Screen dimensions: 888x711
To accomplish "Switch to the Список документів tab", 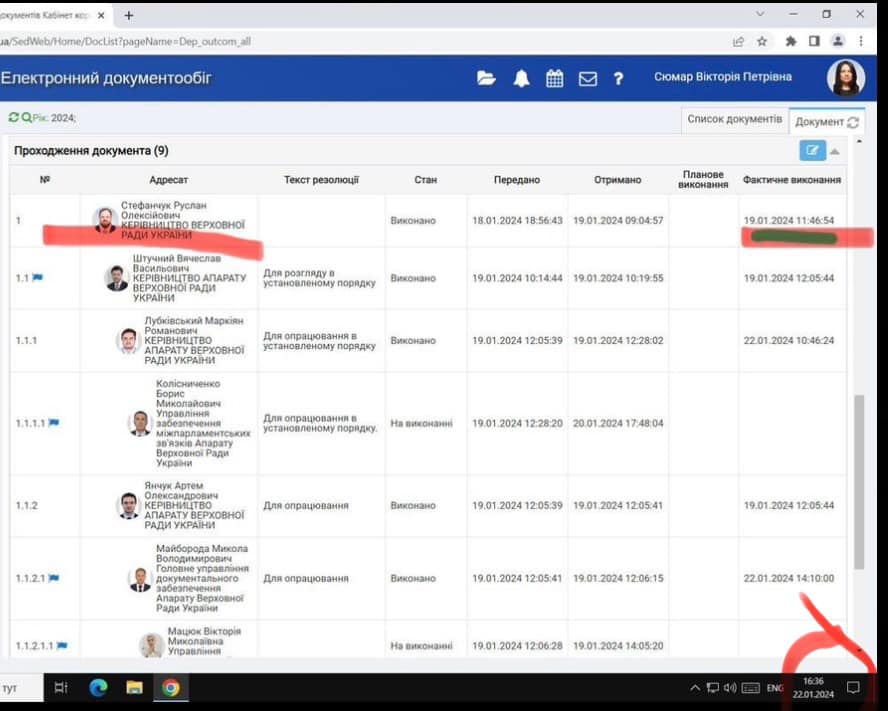I will pos(734,119).
